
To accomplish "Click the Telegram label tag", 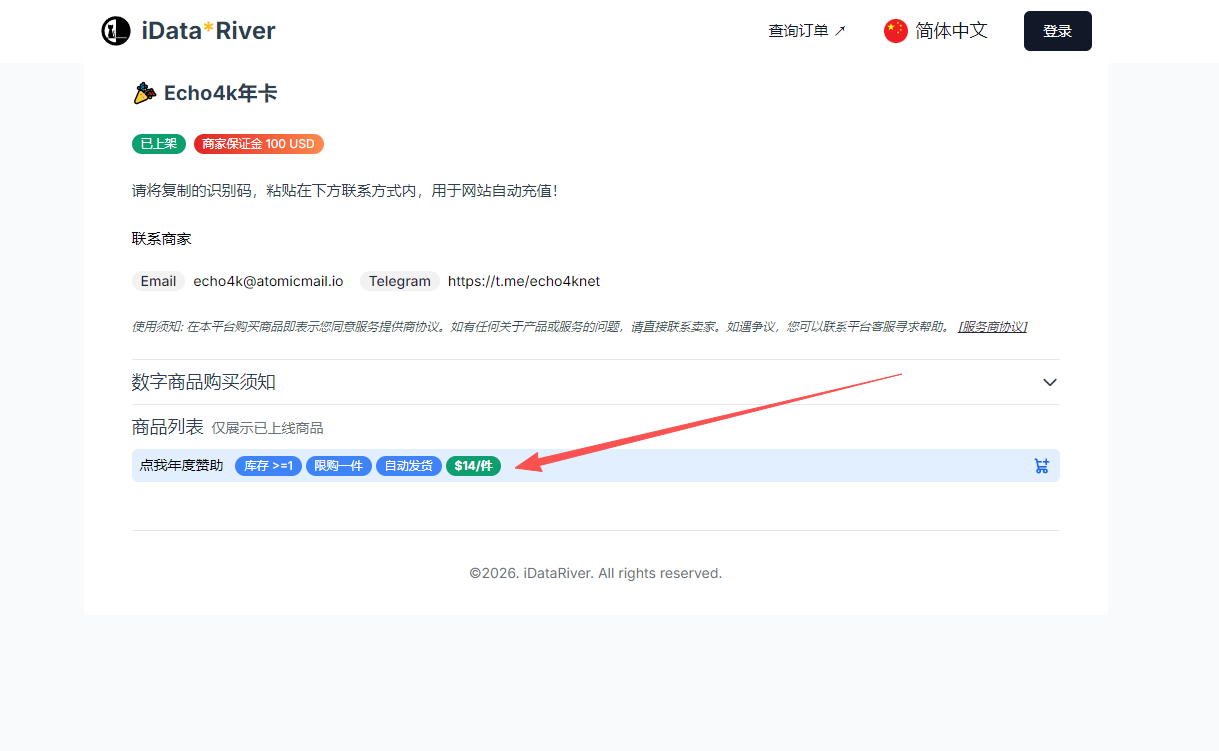I will pyautogui.click(x=400, y=281).
